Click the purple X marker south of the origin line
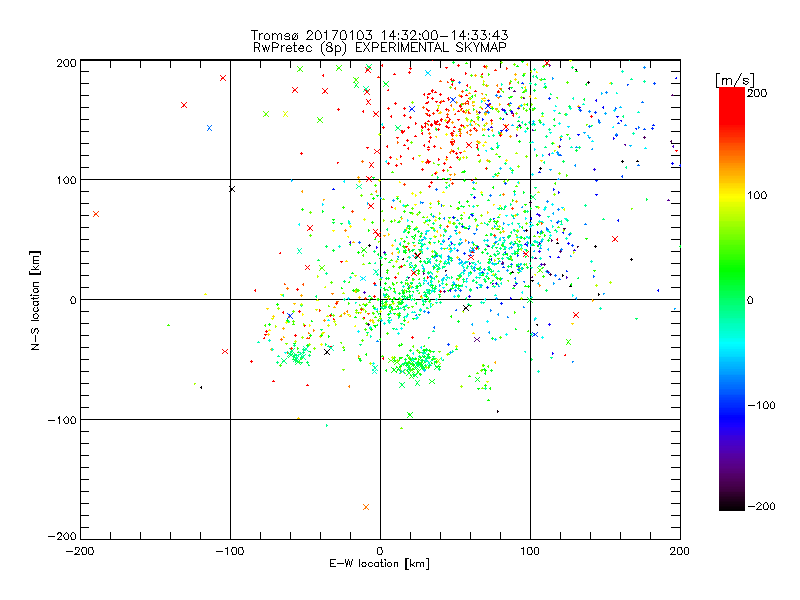Image resolution: width=800 pixels, height=600 pixels. 477,339
